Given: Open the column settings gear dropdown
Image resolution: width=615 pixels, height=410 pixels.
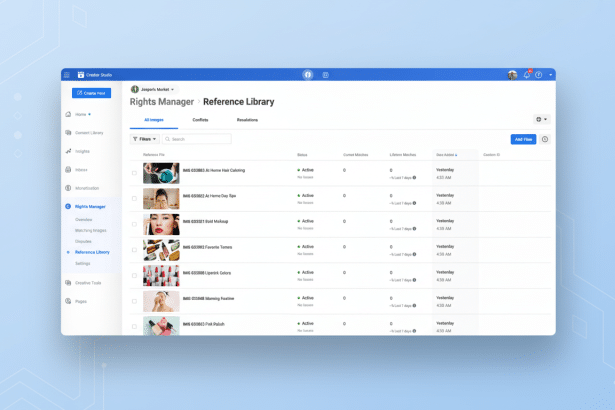Looking at the screenshot, I should point(542,119).
